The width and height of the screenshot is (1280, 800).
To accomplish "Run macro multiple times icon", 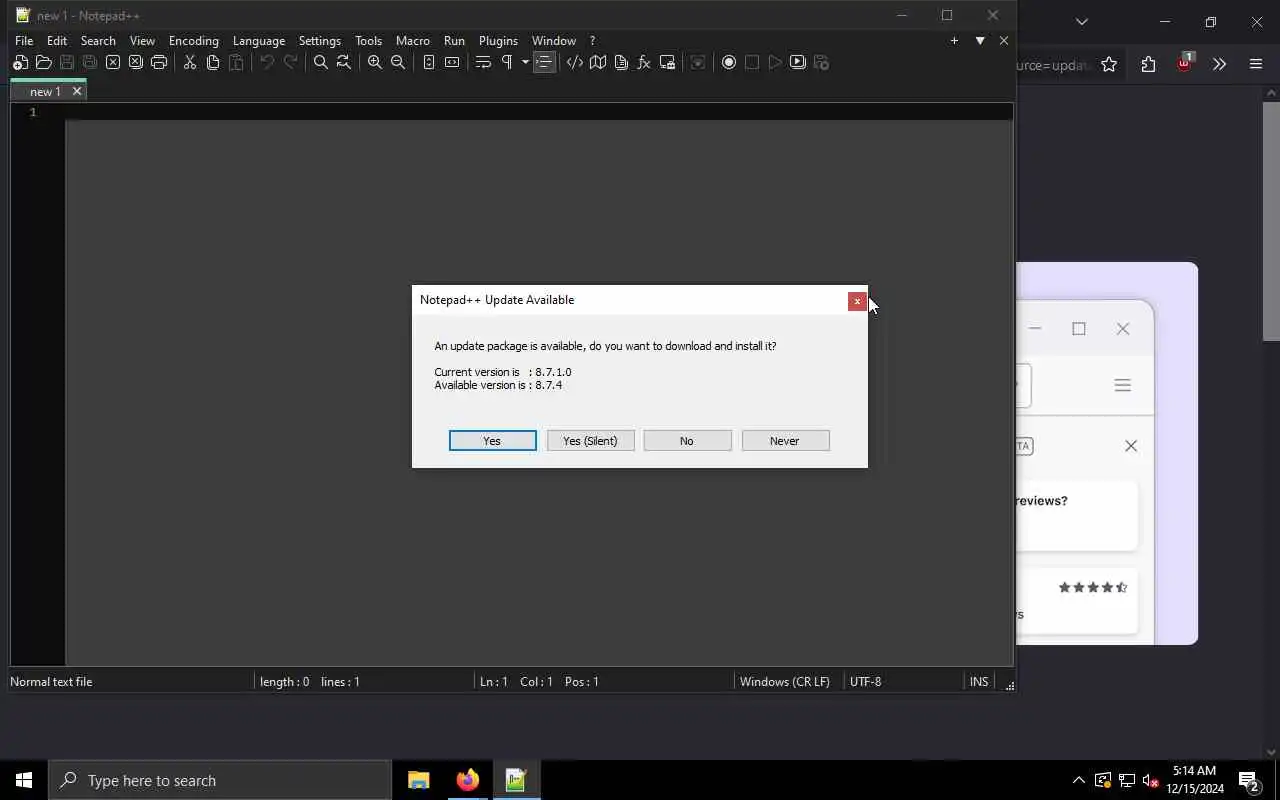I will click(798, 62).
